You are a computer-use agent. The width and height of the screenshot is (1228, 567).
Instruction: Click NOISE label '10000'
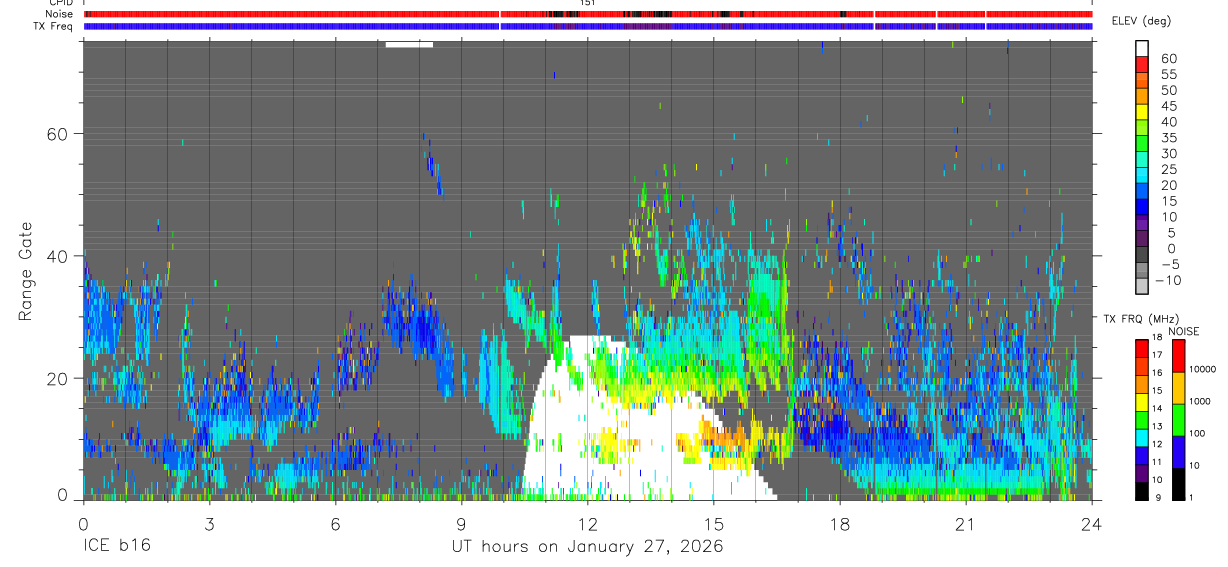pos(1203,369)
